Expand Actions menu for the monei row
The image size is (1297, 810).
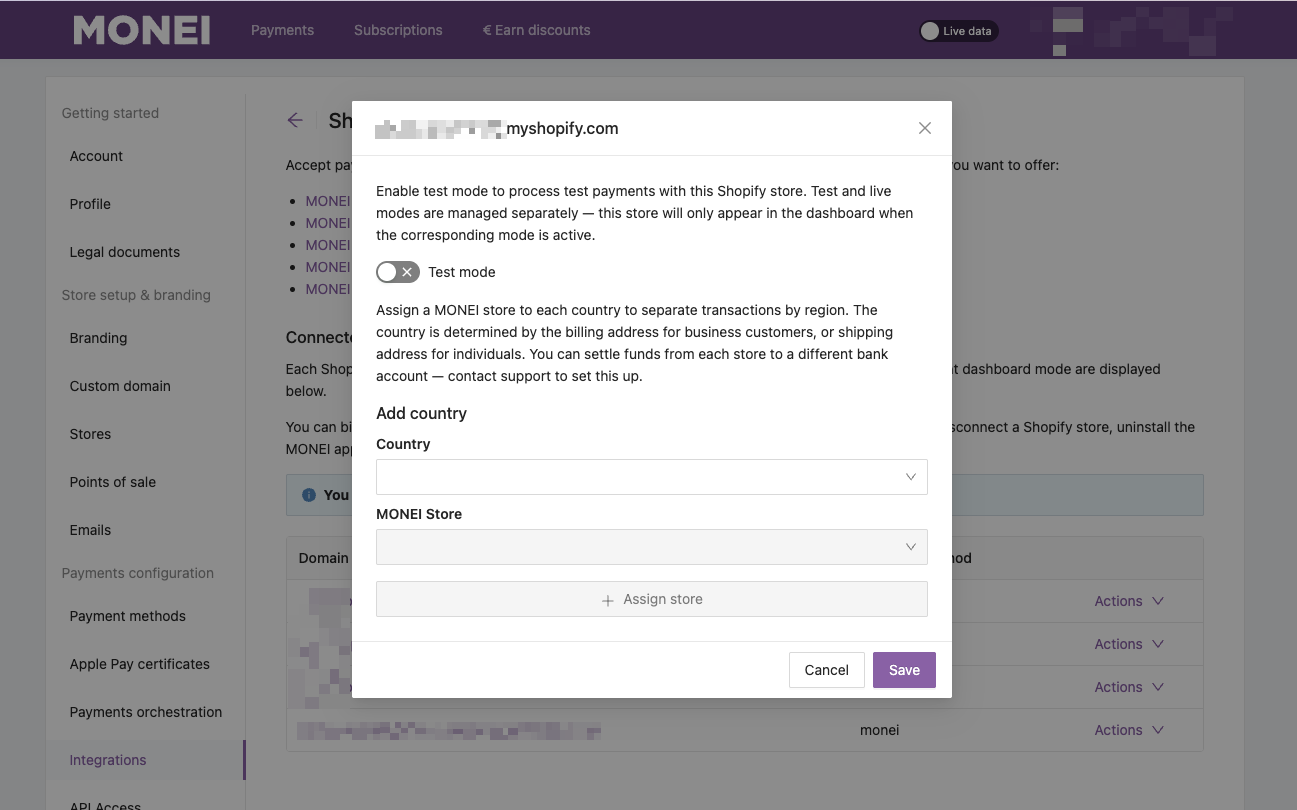pyautogui.click(x=1129, y=730)
